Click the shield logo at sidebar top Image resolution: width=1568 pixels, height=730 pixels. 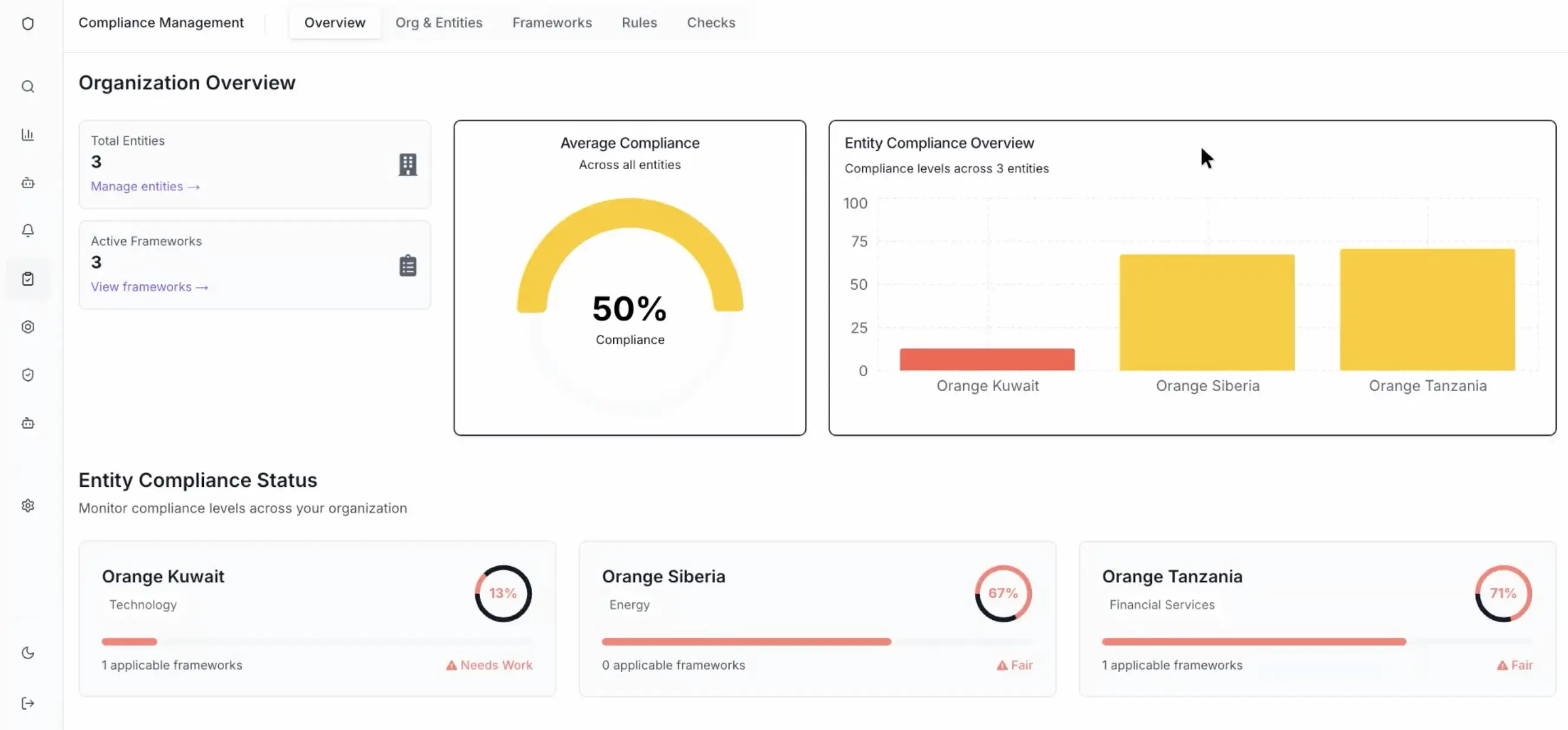point(27,23)
